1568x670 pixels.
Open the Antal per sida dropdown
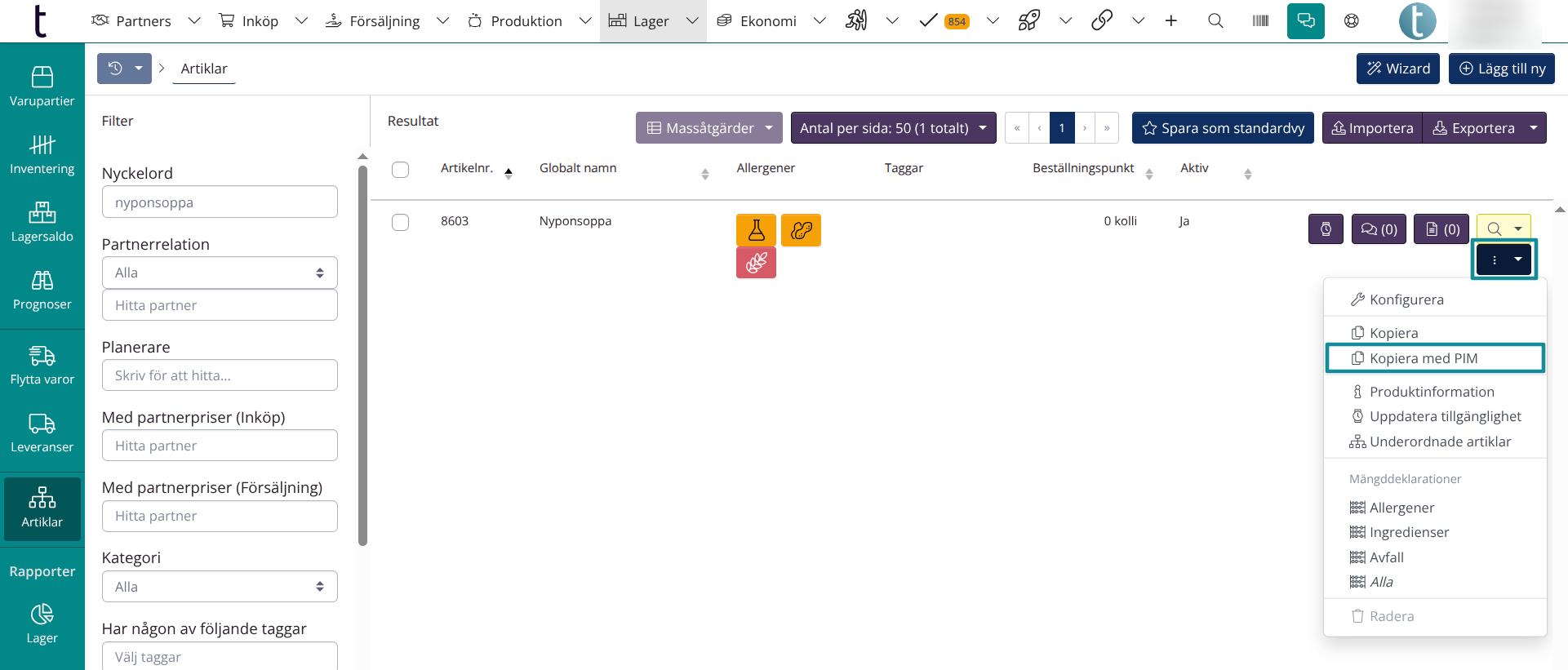(893, 128)
